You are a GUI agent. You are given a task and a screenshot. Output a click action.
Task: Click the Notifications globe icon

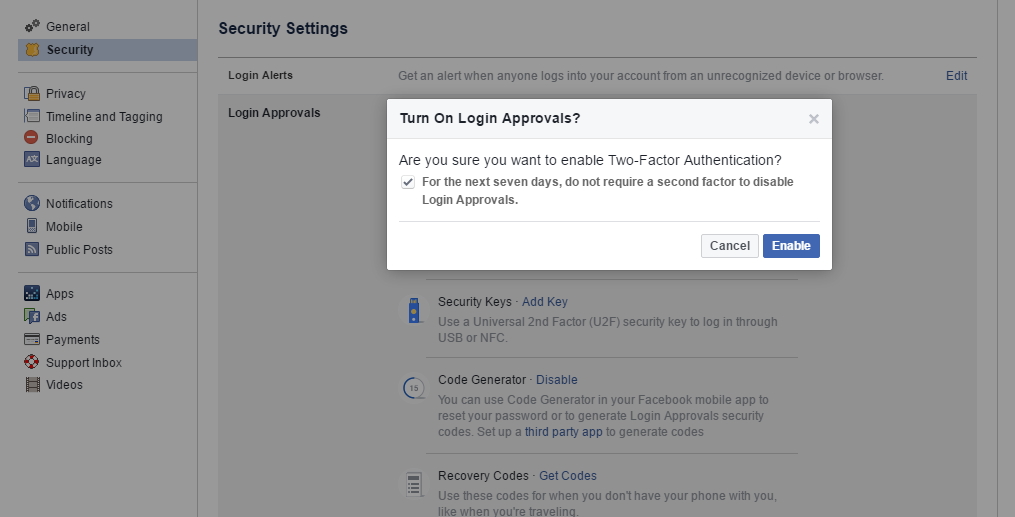[x=32, y=204]
